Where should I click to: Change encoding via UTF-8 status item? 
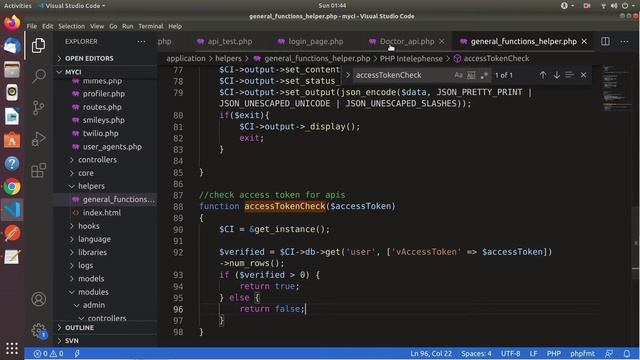click(510, 353)
